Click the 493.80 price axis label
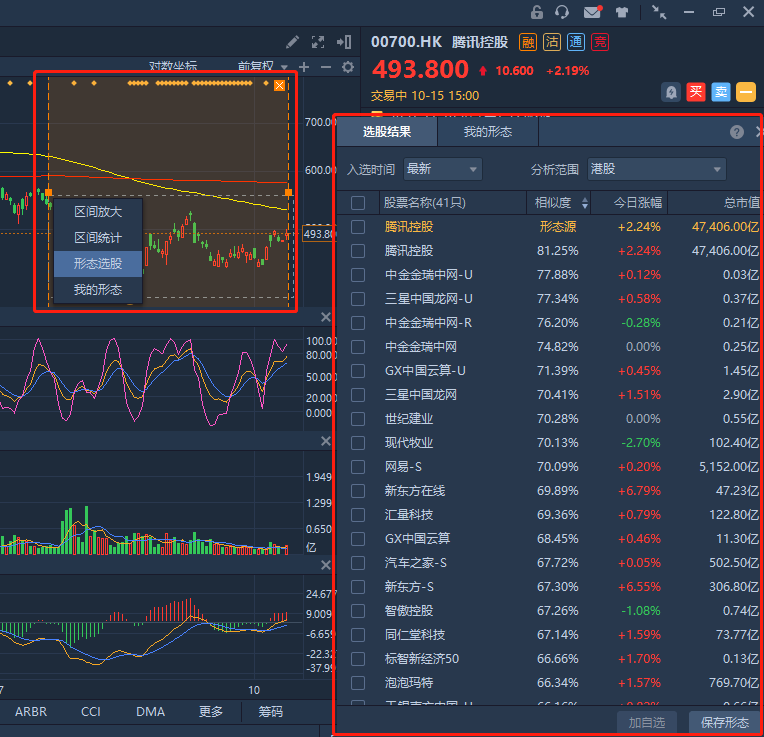Screen dimensions: 764x737 [319, 234]
